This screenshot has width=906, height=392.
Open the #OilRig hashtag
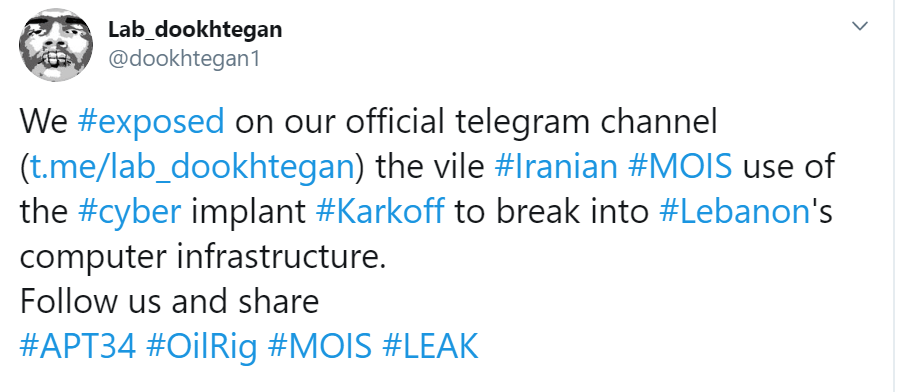tap(202, 347)
